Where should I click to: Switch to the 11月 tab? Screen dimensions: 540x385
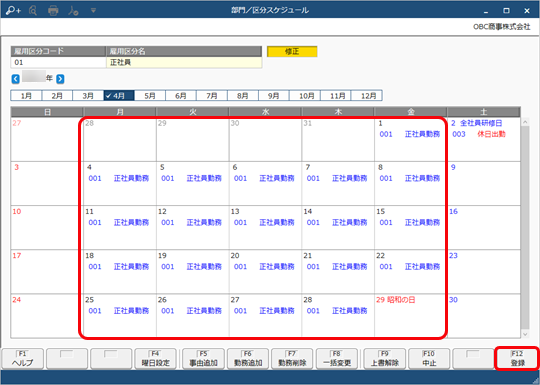(x=336, y=95)
